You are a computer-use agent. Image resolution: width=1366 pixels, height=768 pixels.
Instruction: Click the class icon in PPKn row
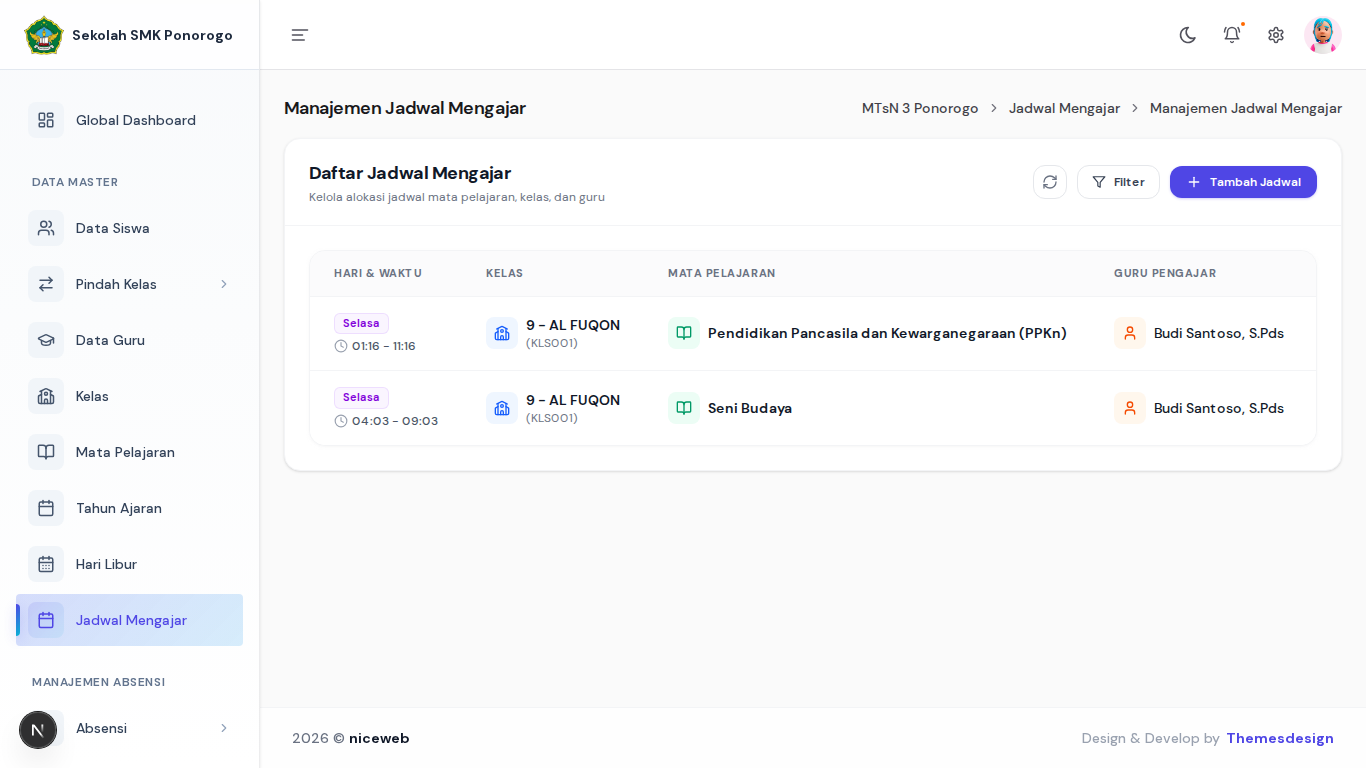click(502, 333)
